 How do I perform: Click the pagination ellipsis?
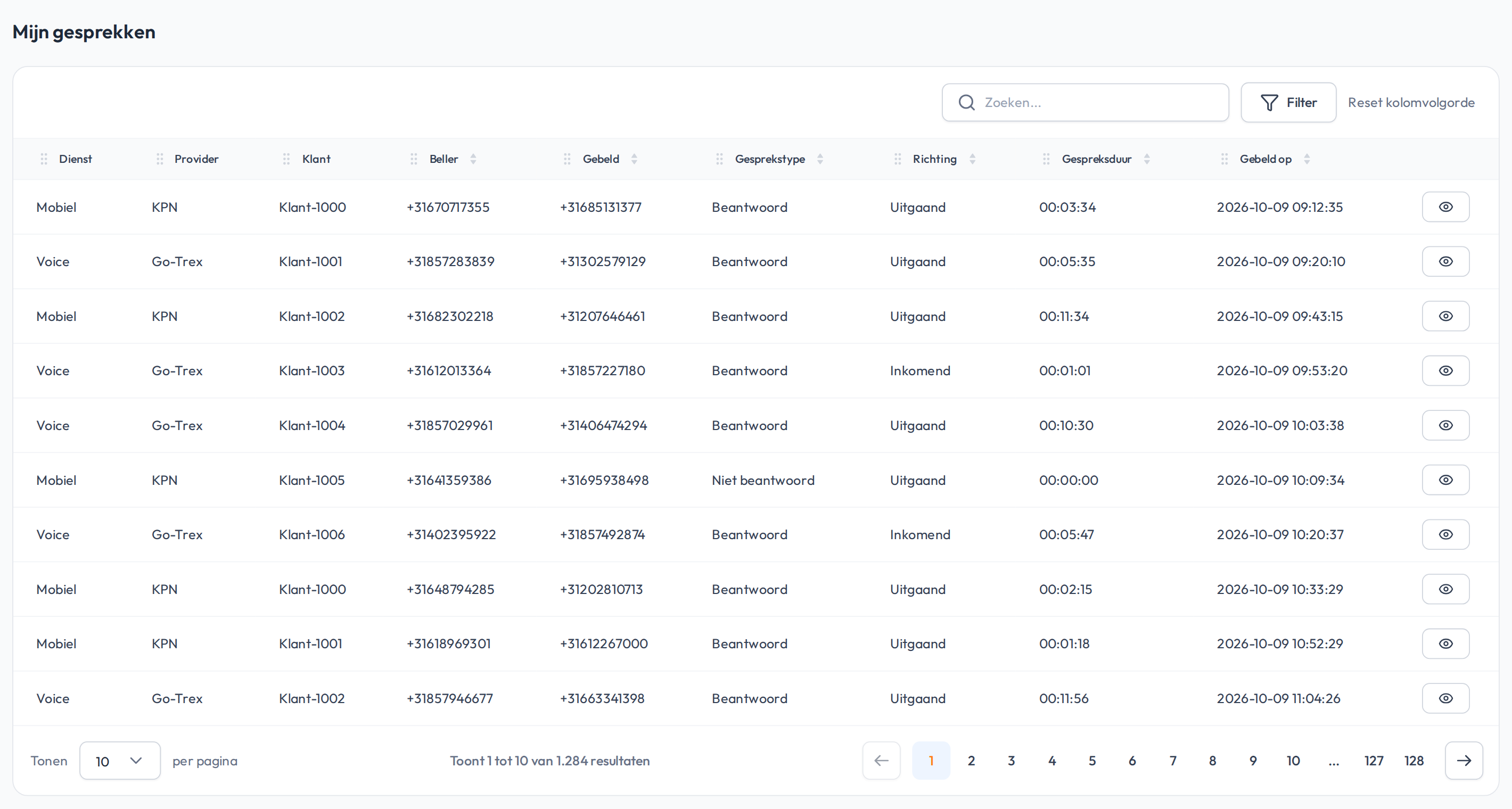point(1334,761)
